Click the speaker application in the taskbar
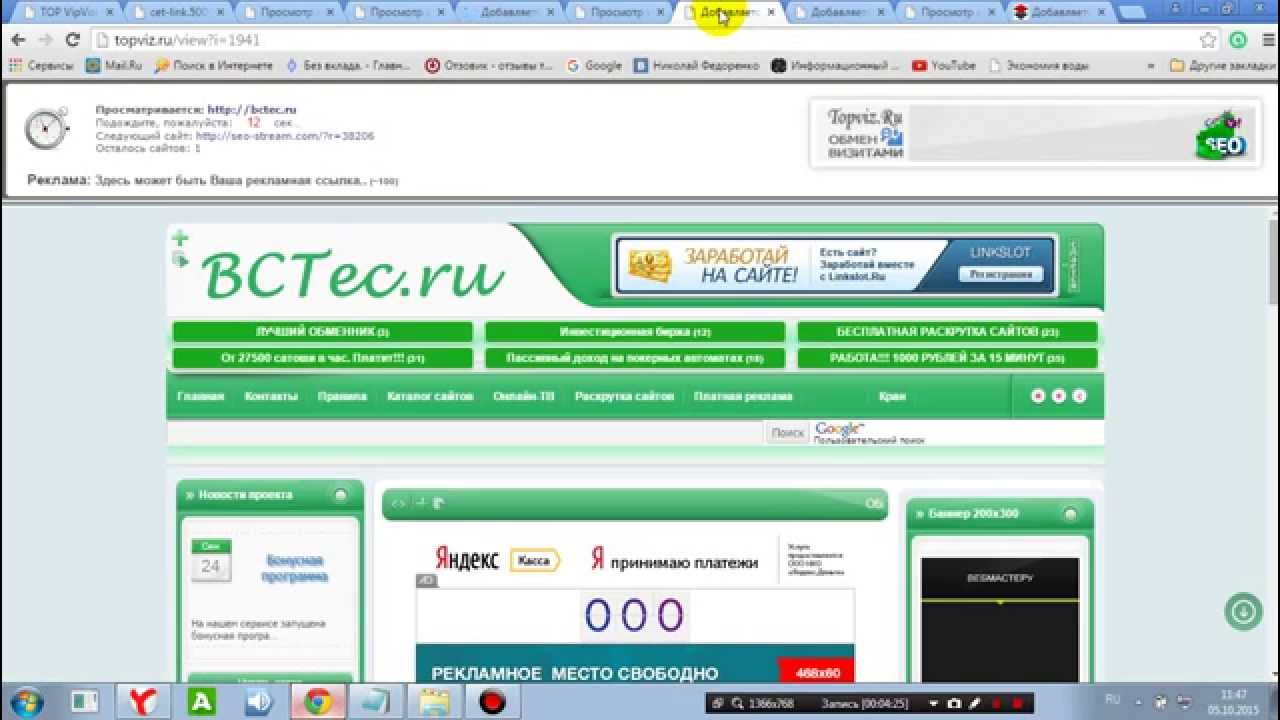 pyautogui.click(x=260, y=701)
